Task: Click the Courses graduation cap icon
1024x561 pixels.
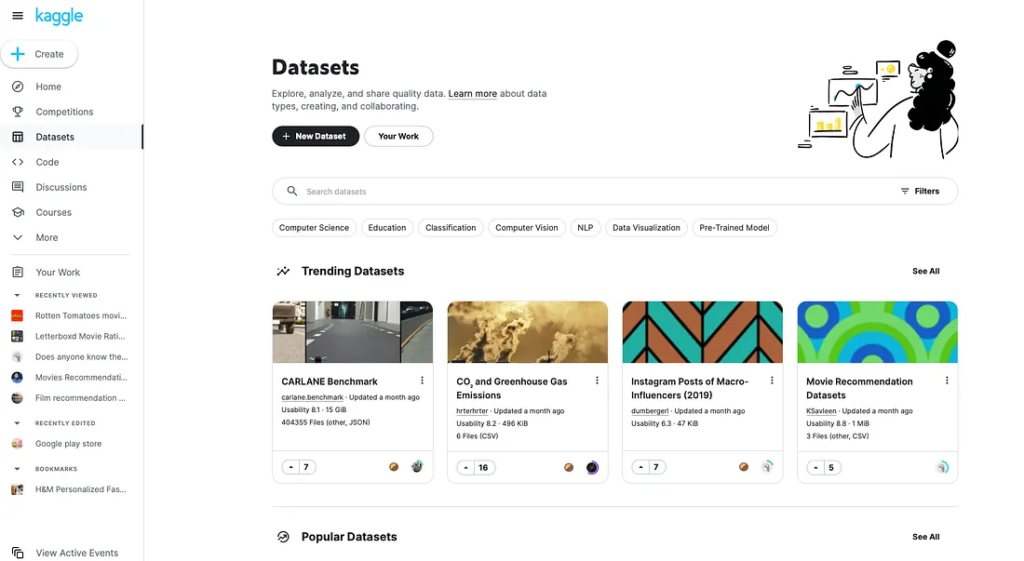Action: tap(17, 212)
